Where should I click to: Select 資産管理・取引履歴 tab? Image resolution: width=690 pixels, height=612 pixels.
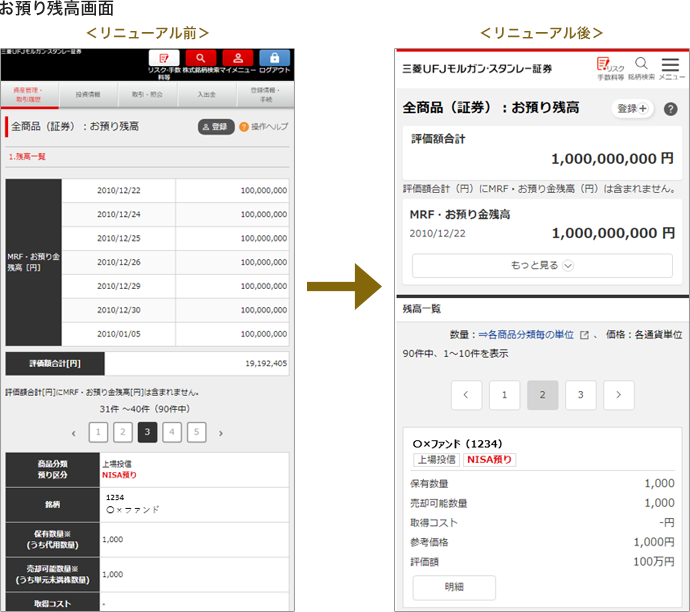click(x=29, y=95)
